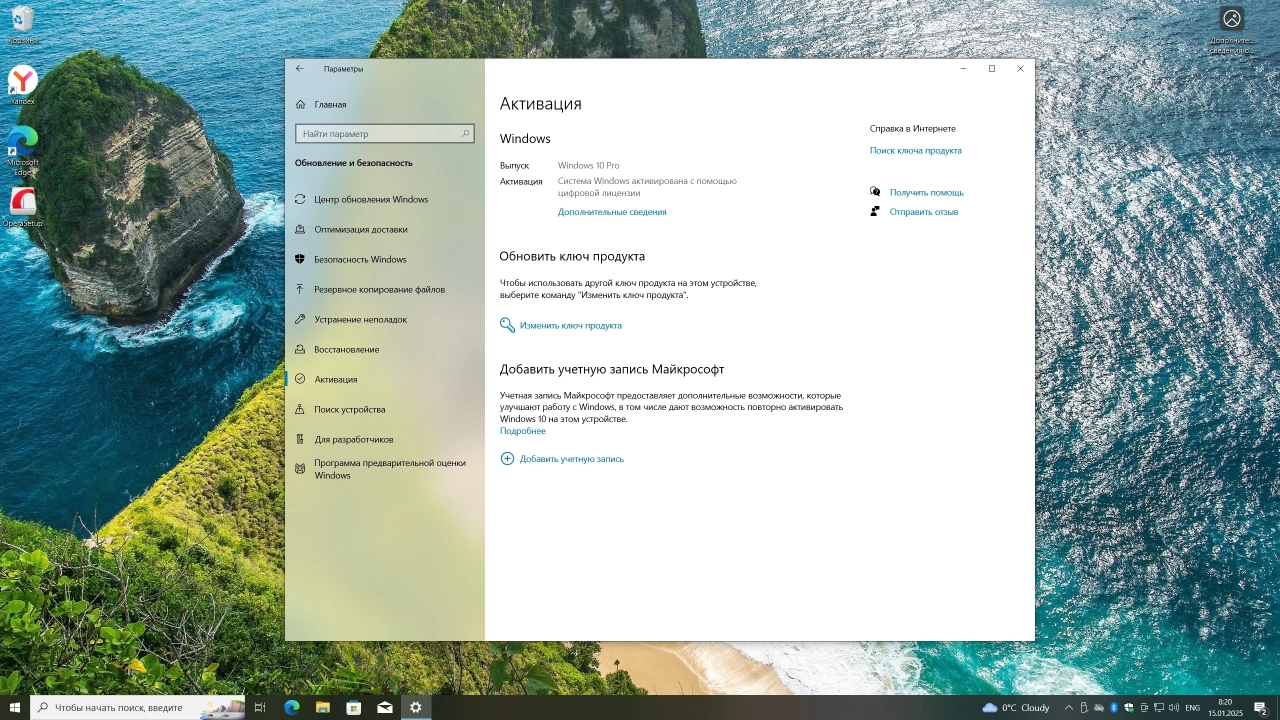
Task: Open Оптимизация доставки section
Action: (x=385, y=229)
